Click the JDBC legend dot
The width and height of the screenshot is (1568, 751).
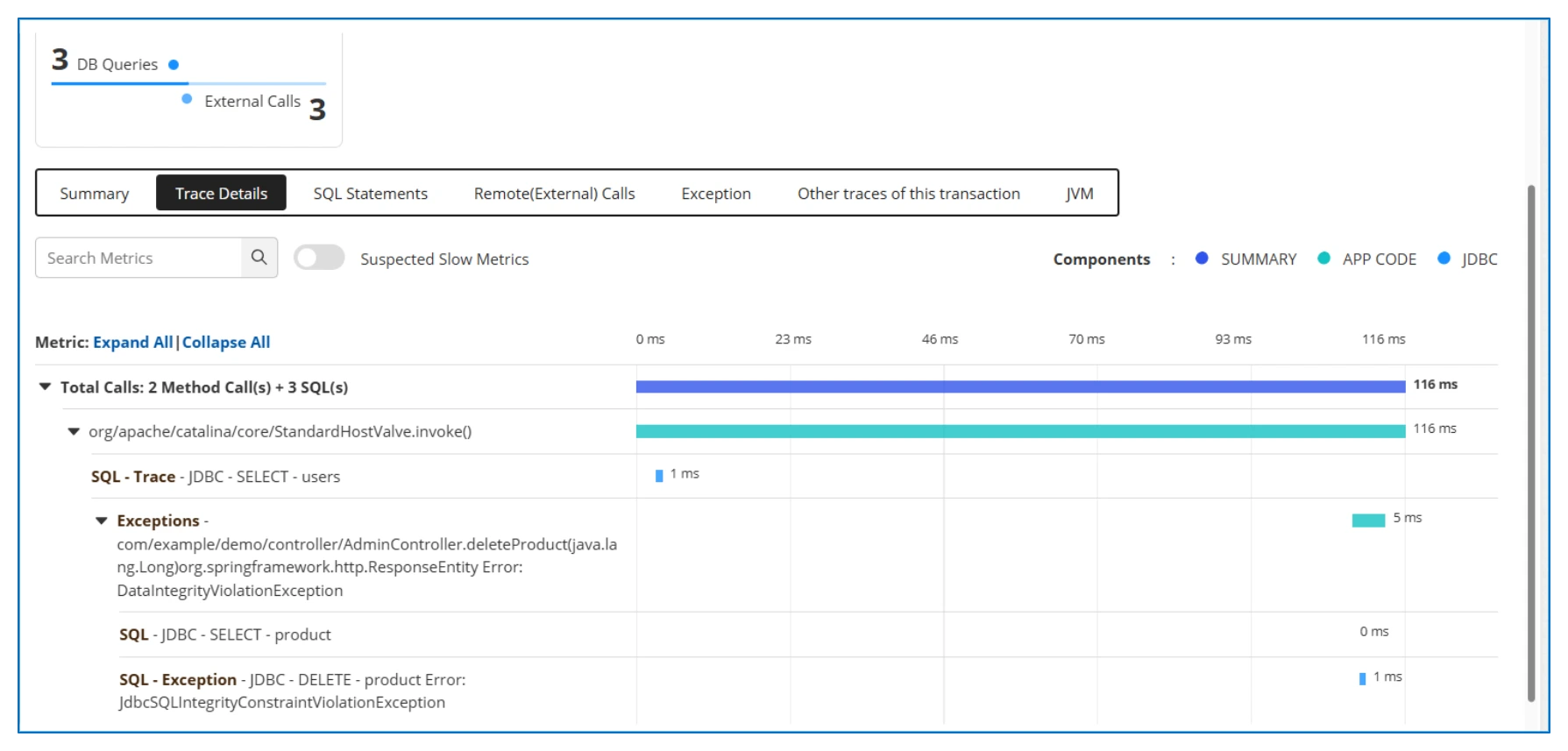click(1444, 259)
